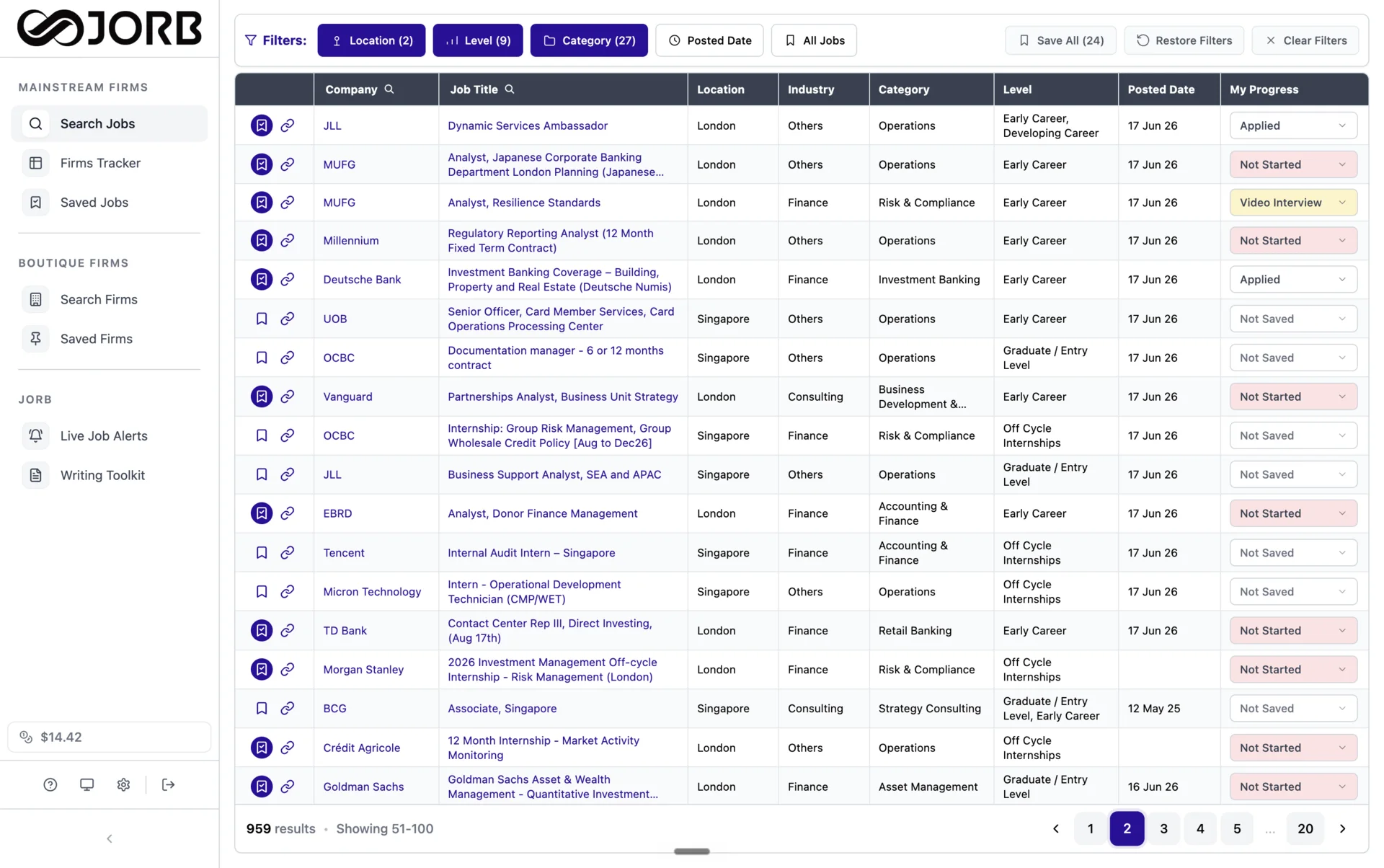Open the help icon in sidebar footer
Screen dimensions: 1384x868
(50, 784)
